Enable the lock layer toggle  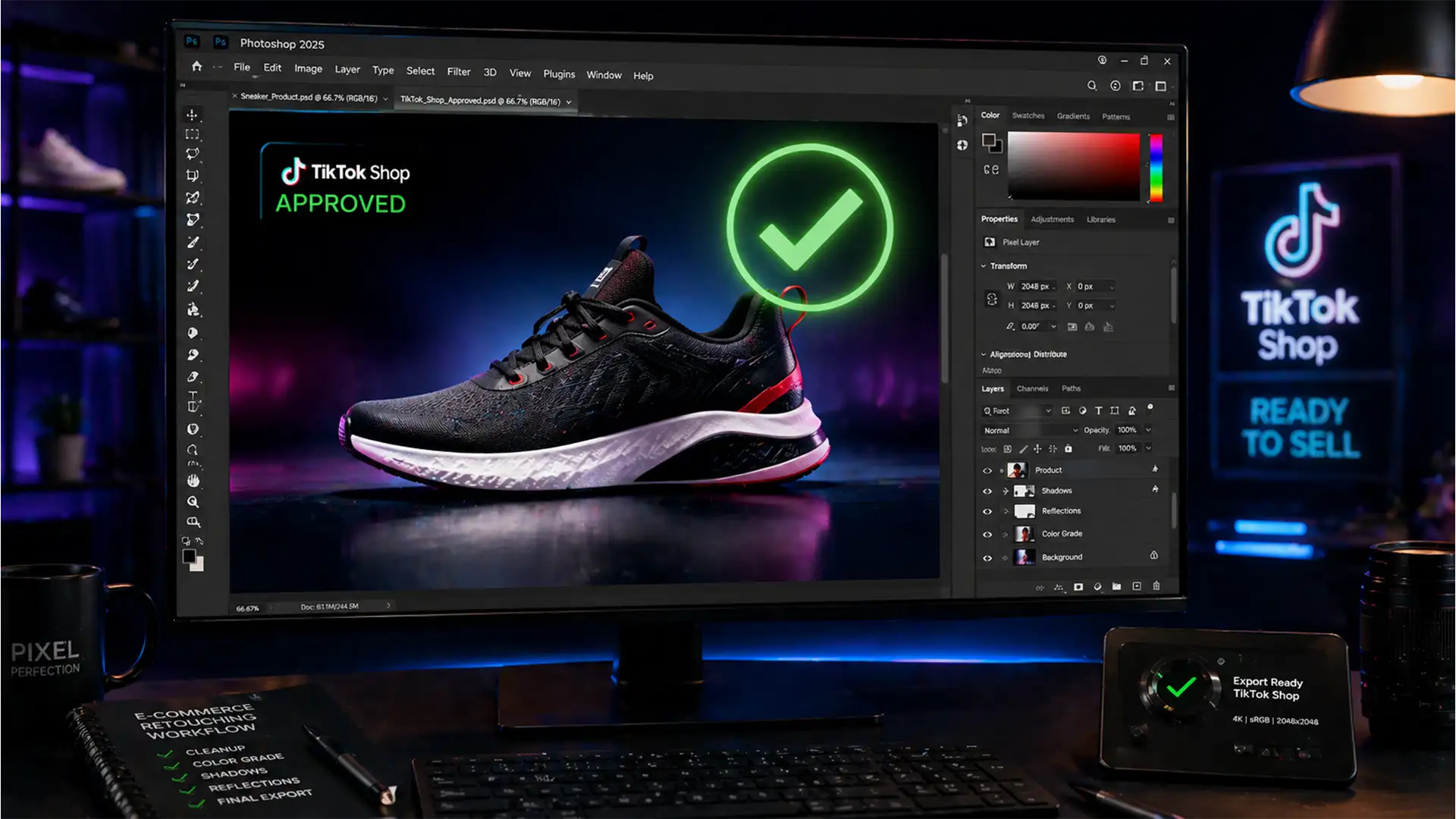(1068, 448)
